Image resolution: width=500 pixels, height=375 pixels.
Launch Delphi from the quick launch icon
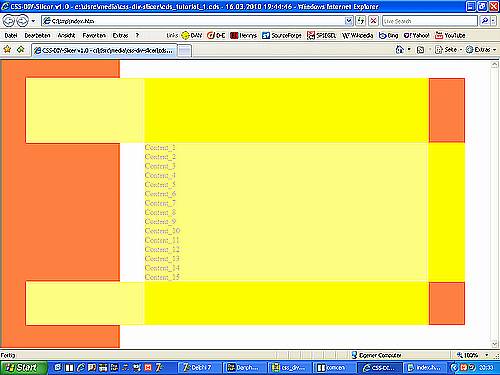point(159,367)
